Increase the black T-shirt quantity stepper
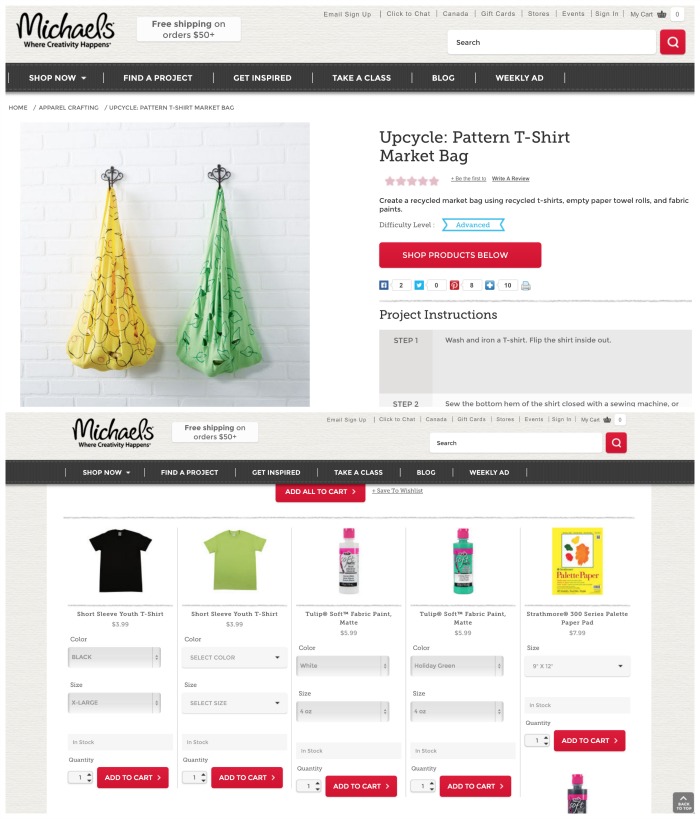700x819 pixels. coord(89,775)
